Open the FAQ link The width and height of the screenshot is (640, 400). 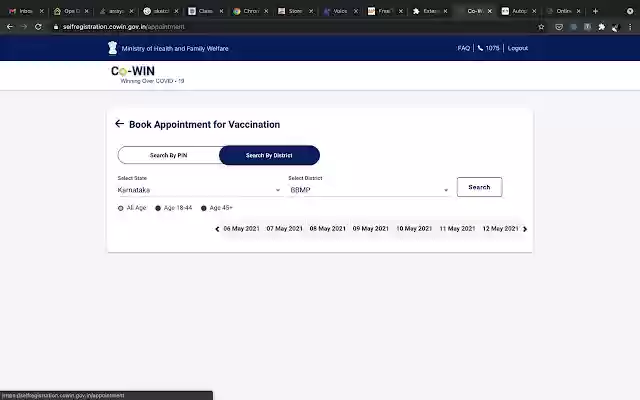pos(463,48)
